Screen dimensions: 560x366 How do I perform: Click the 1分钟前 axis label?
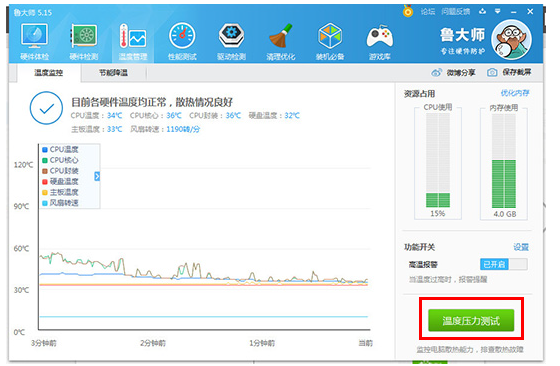click(x=262, y=343)
